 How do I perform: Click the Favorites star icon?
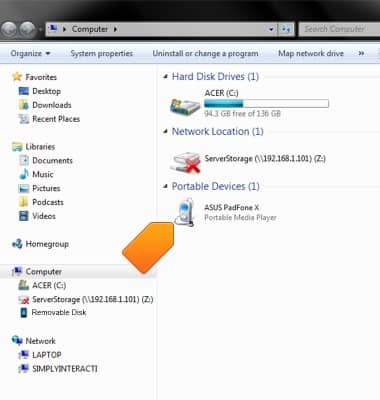click(17, 77)
